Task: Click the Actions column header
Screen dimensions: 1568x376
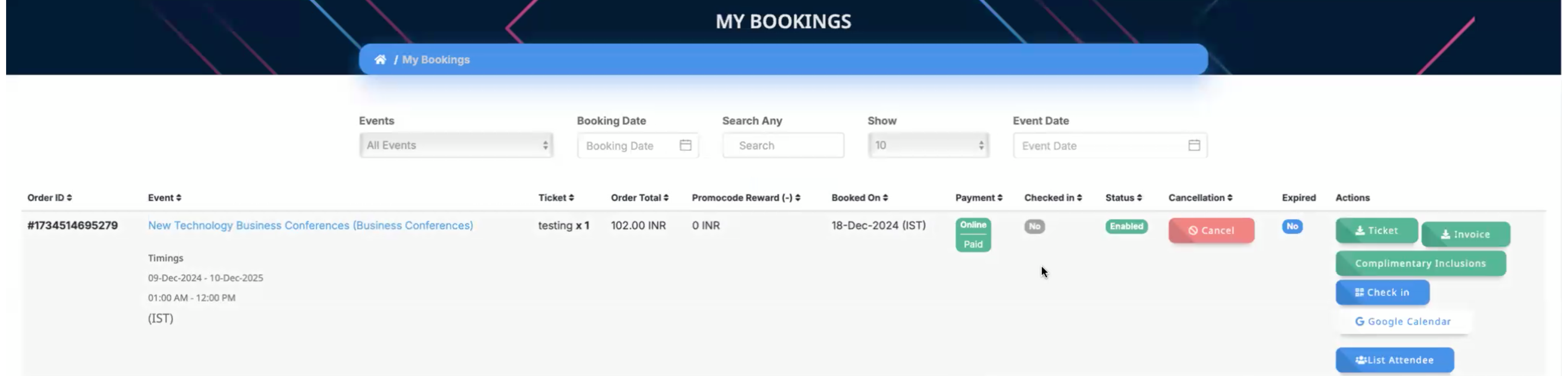Action: pyautogui.click(x=1352, y=198)
